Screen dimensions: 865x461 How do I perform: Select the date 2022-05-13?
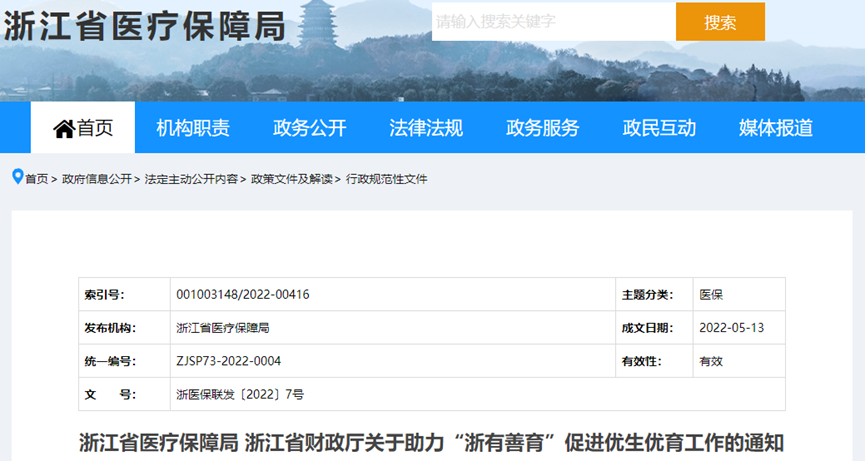click(731, 328)
